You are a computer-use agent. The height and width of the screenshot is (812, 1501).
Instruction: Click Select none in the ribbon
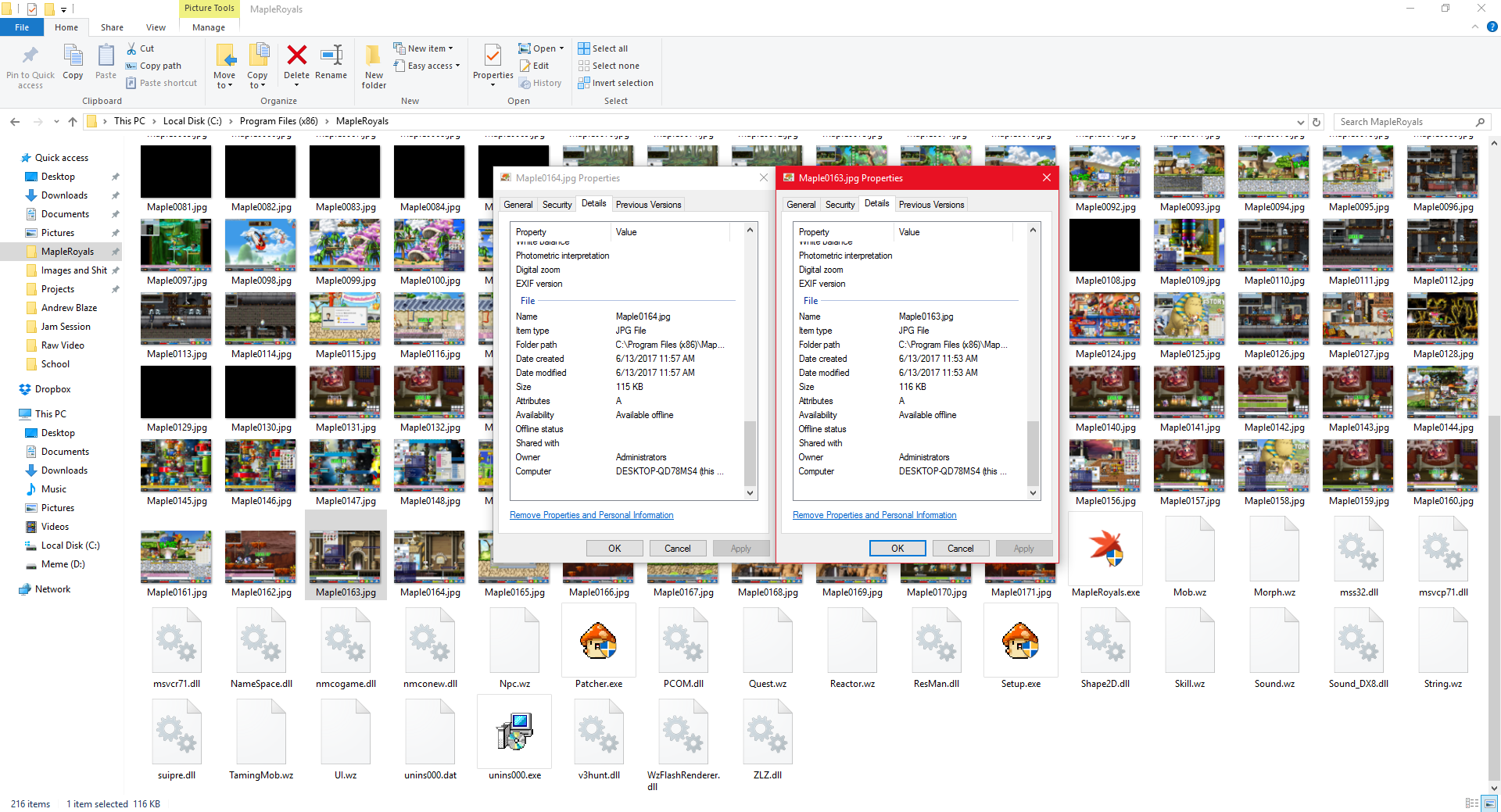[x=608, y=66]
